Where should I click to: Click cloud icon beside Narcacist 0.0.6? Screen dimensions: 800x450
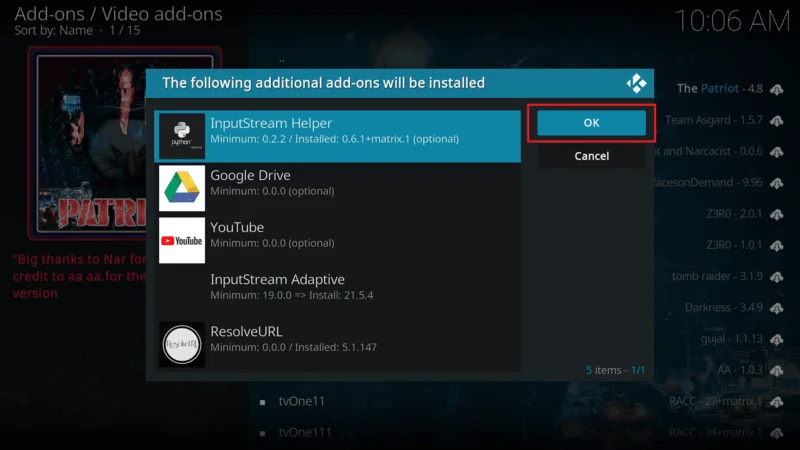[777, 152]
